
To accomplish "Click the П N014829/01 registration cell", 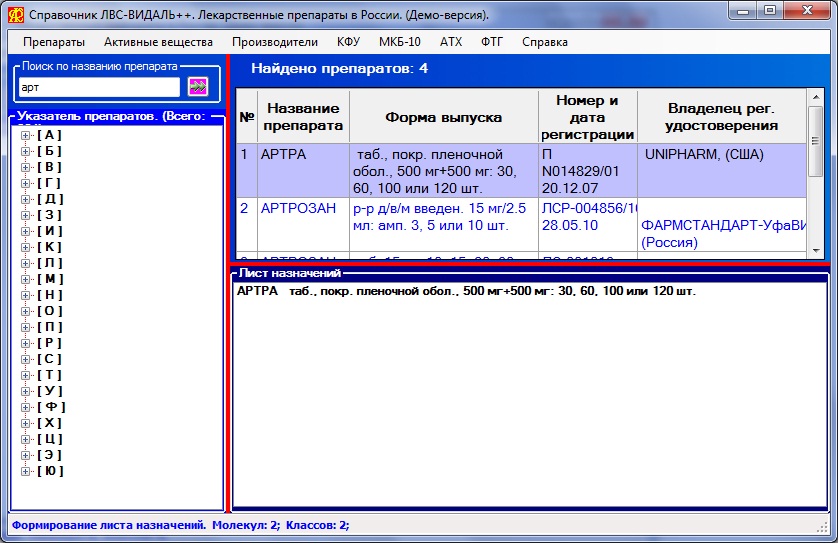I will point(587,170).
